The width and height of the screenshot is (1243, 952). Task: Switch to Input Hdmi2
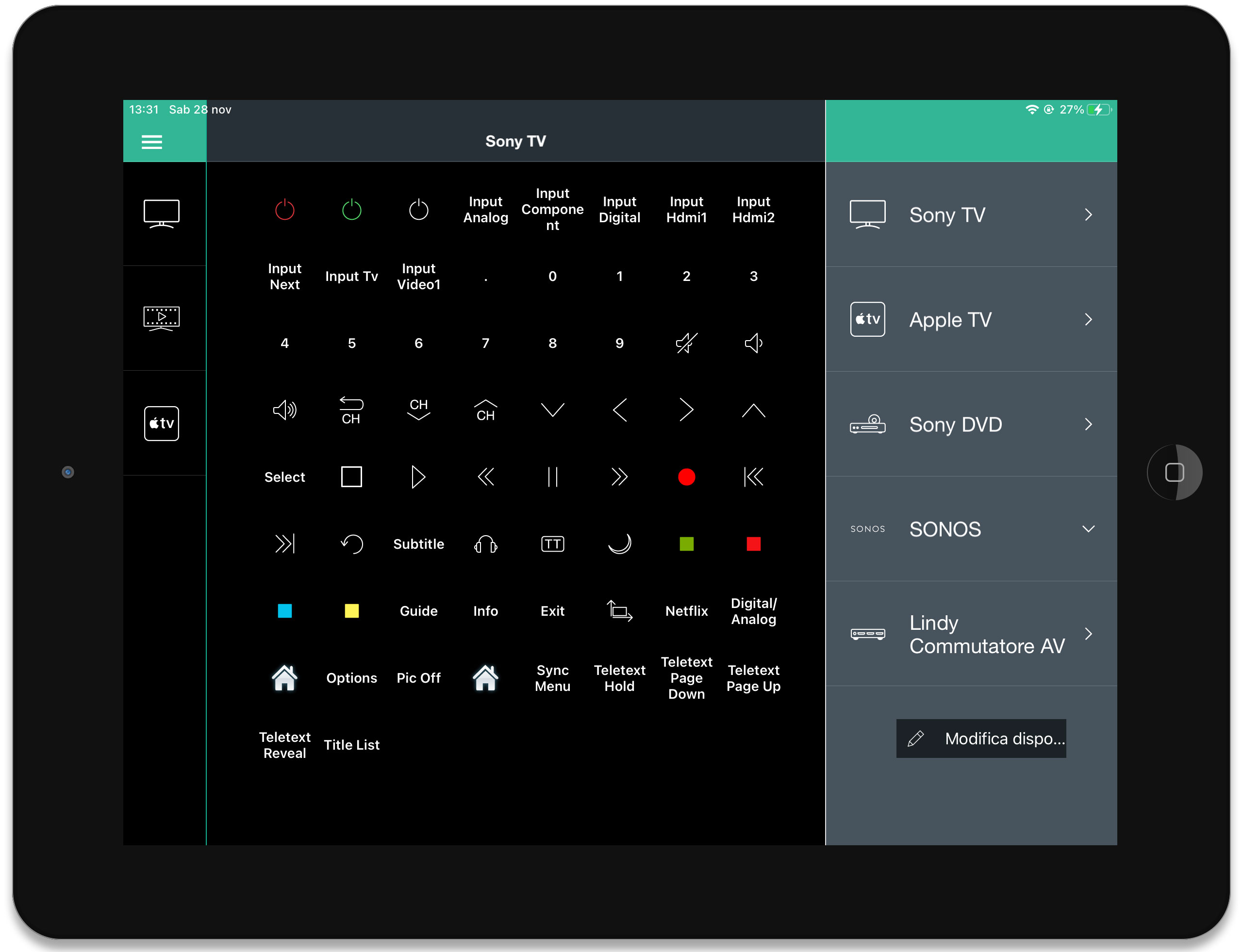click(x=753, y=210)
